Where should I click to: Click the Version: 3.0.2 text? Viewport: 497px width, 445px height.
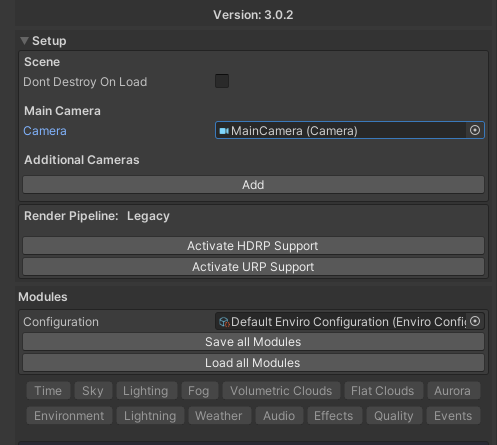[253, 15]
